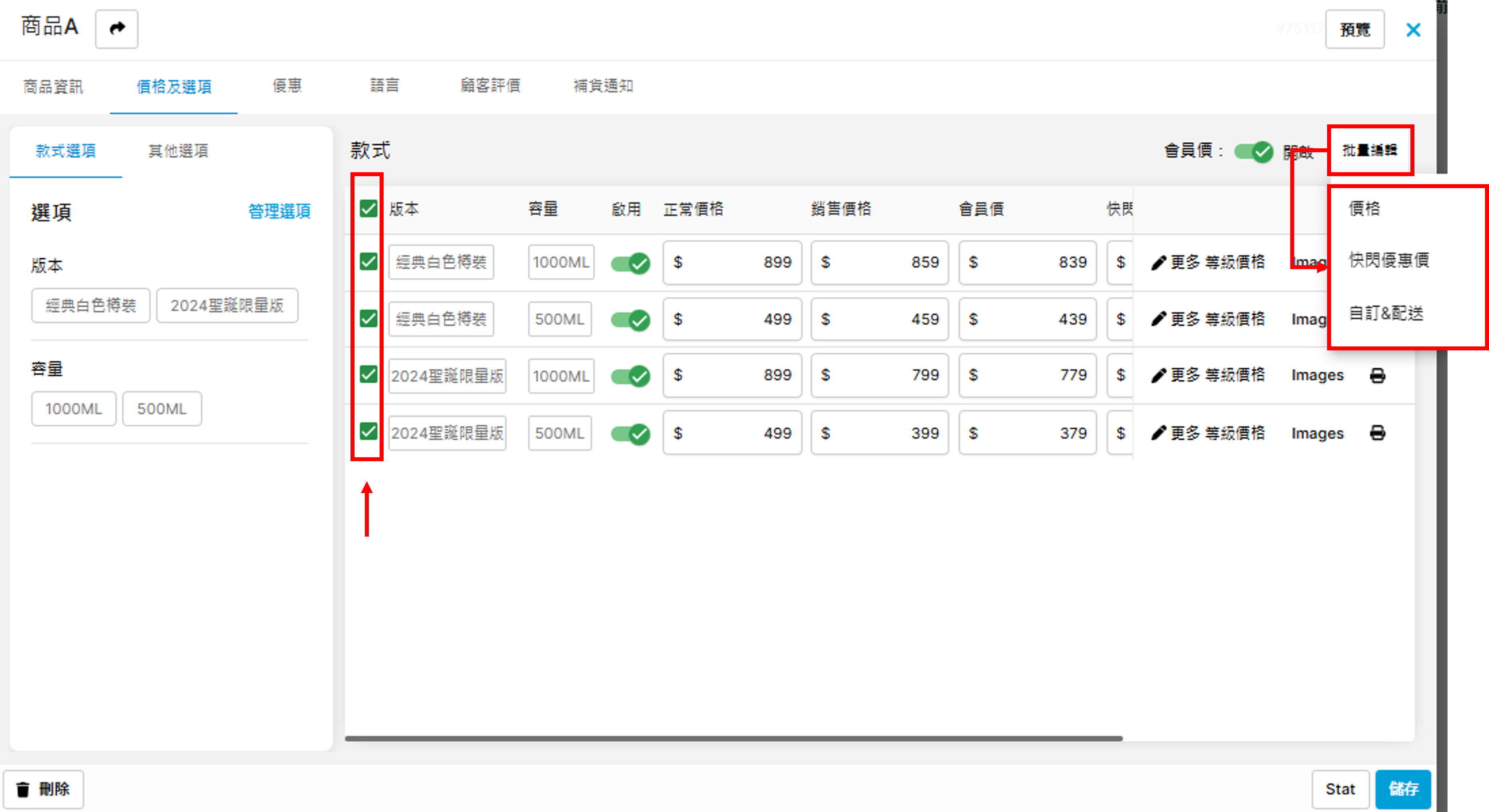Uncheck the select-all checkbox in header
Screen dimensions: 1489x812
368,208
